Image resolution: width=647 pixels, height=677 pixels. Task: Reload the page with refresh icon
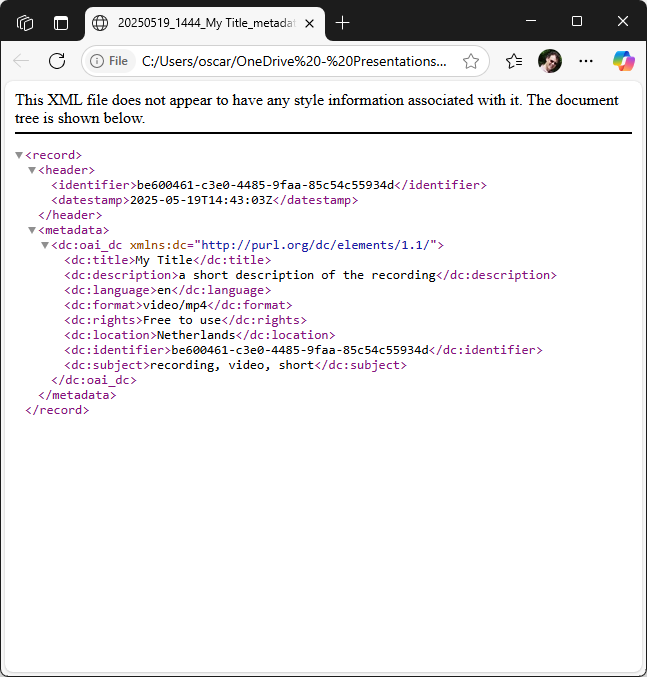click(x=57, y=61)
